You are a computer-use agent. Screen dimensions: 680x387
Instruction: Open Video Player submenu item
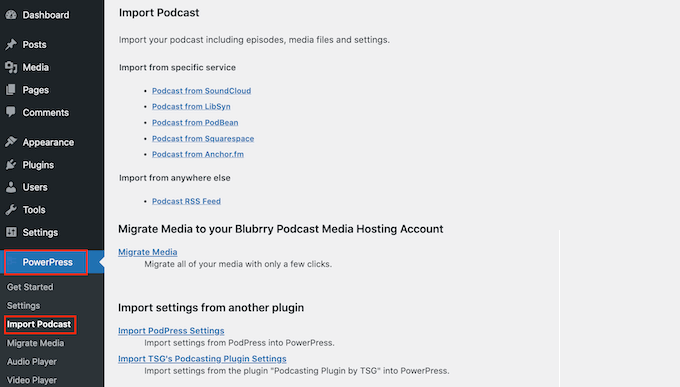(32, 380)
